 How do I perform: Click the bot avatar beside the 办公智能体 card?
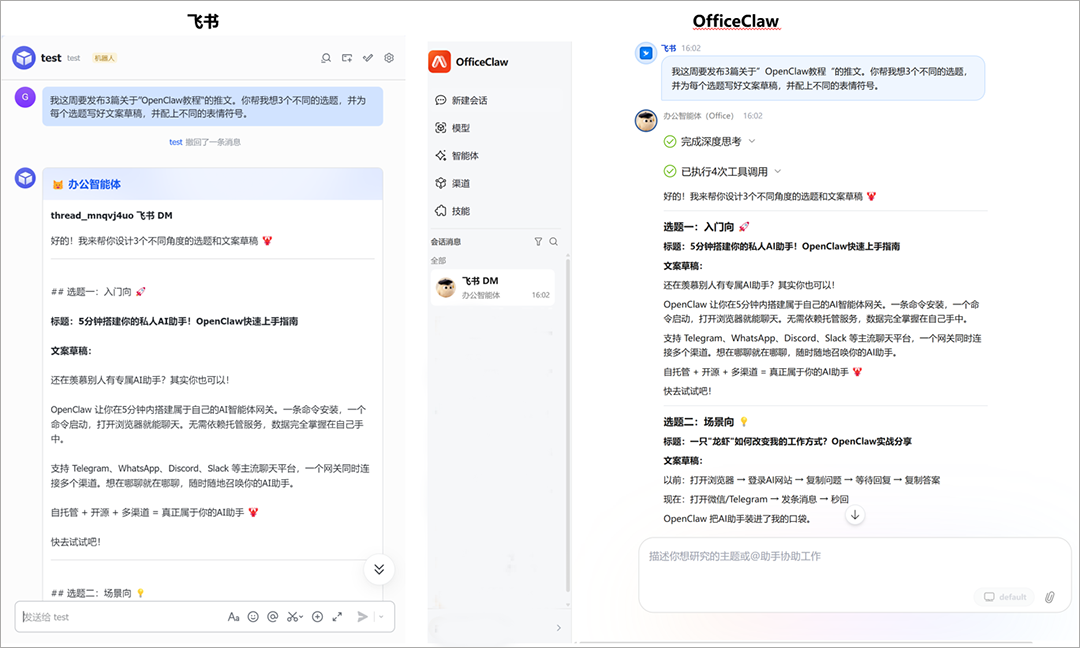coord(25,178)
